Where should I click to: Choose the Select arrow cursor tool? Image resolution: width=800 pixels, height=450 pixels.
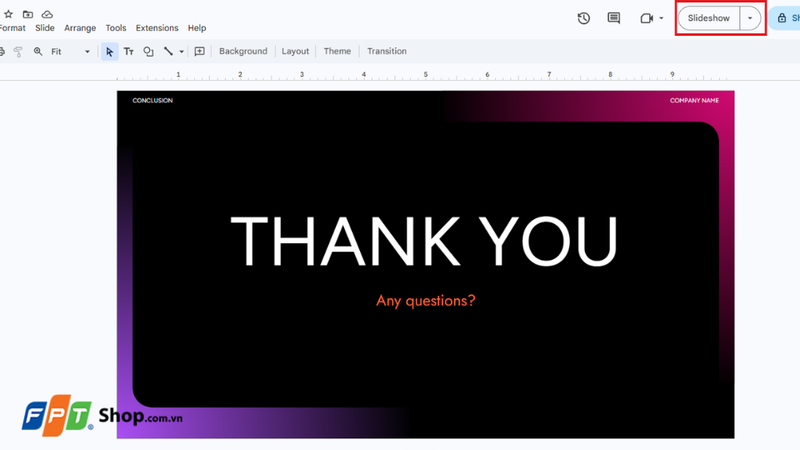(110, 52)
